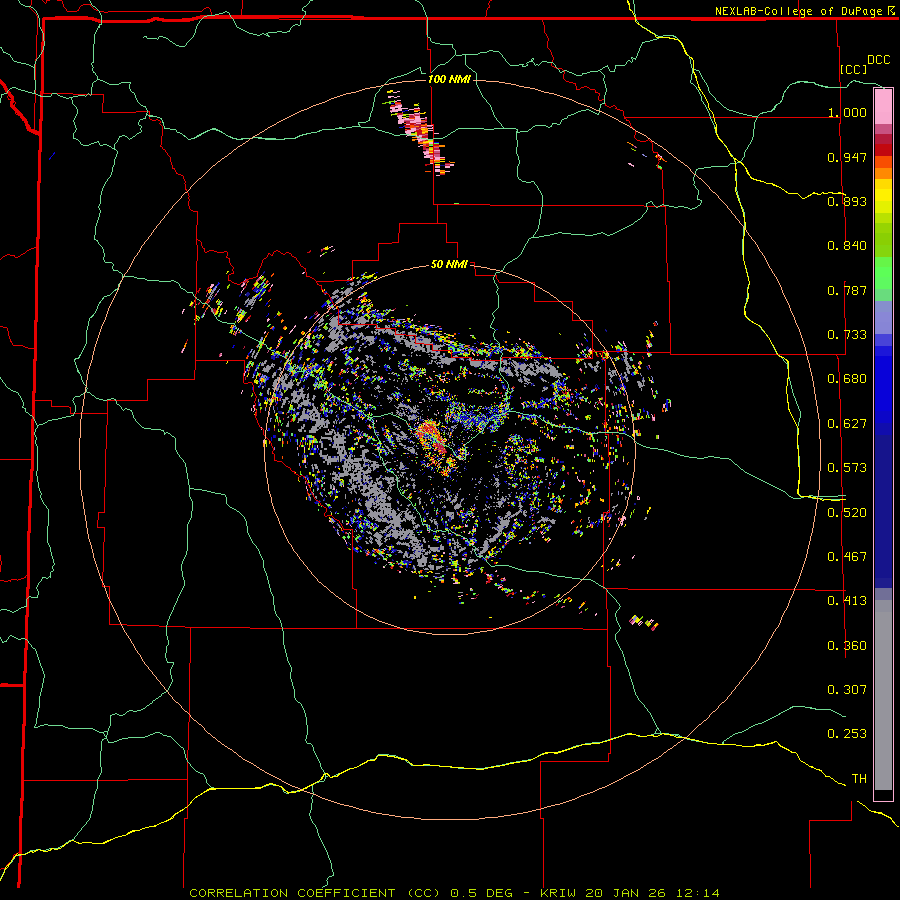The height and width of the screenshot is (900, 900).
Task: Click the 0.467 legend value
Action: [847, 557]
